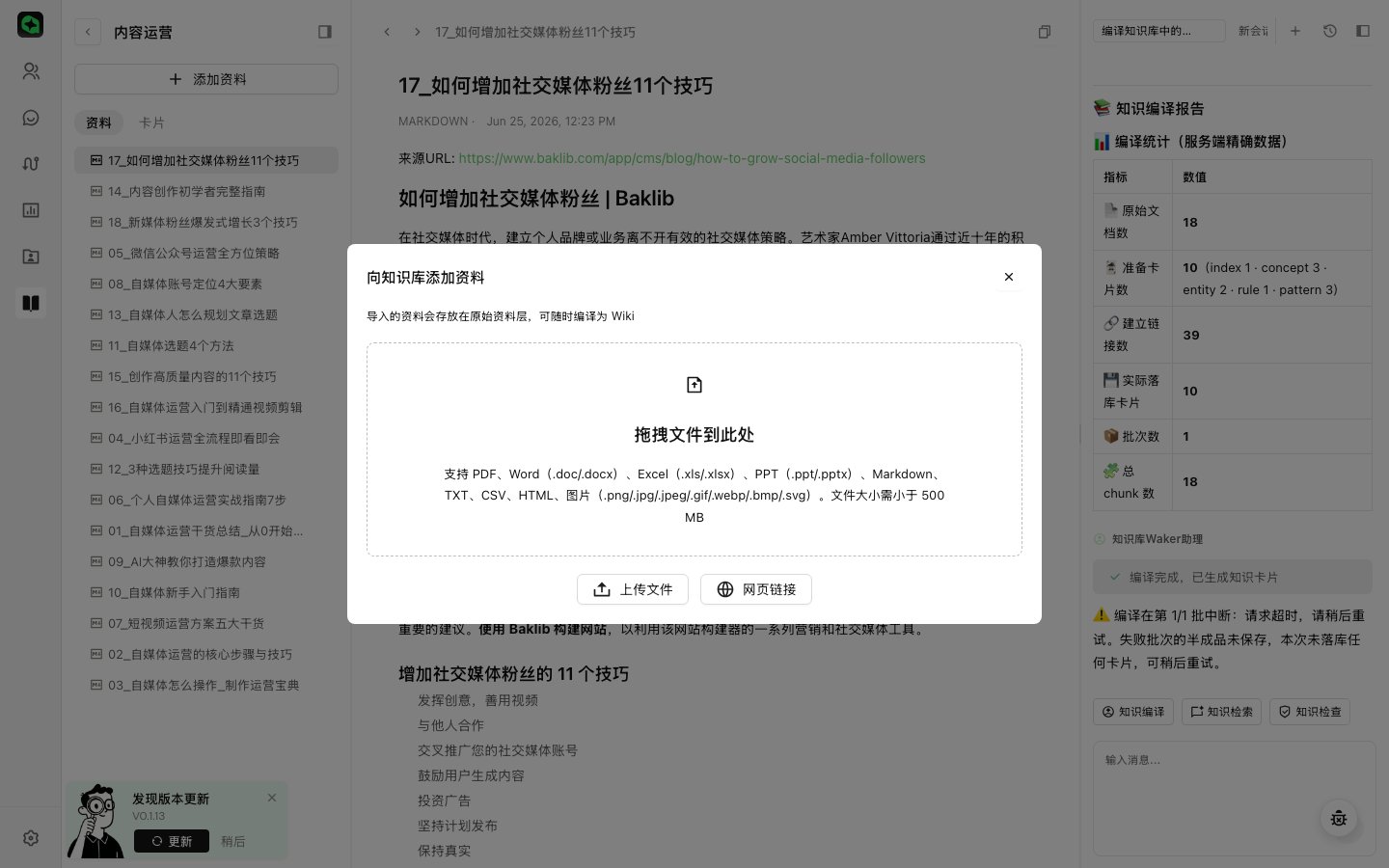The width and height of the screenshot is (1389, 868).
Task: Click 稍后 to postpone update
Action: click(x=232, y=841)
